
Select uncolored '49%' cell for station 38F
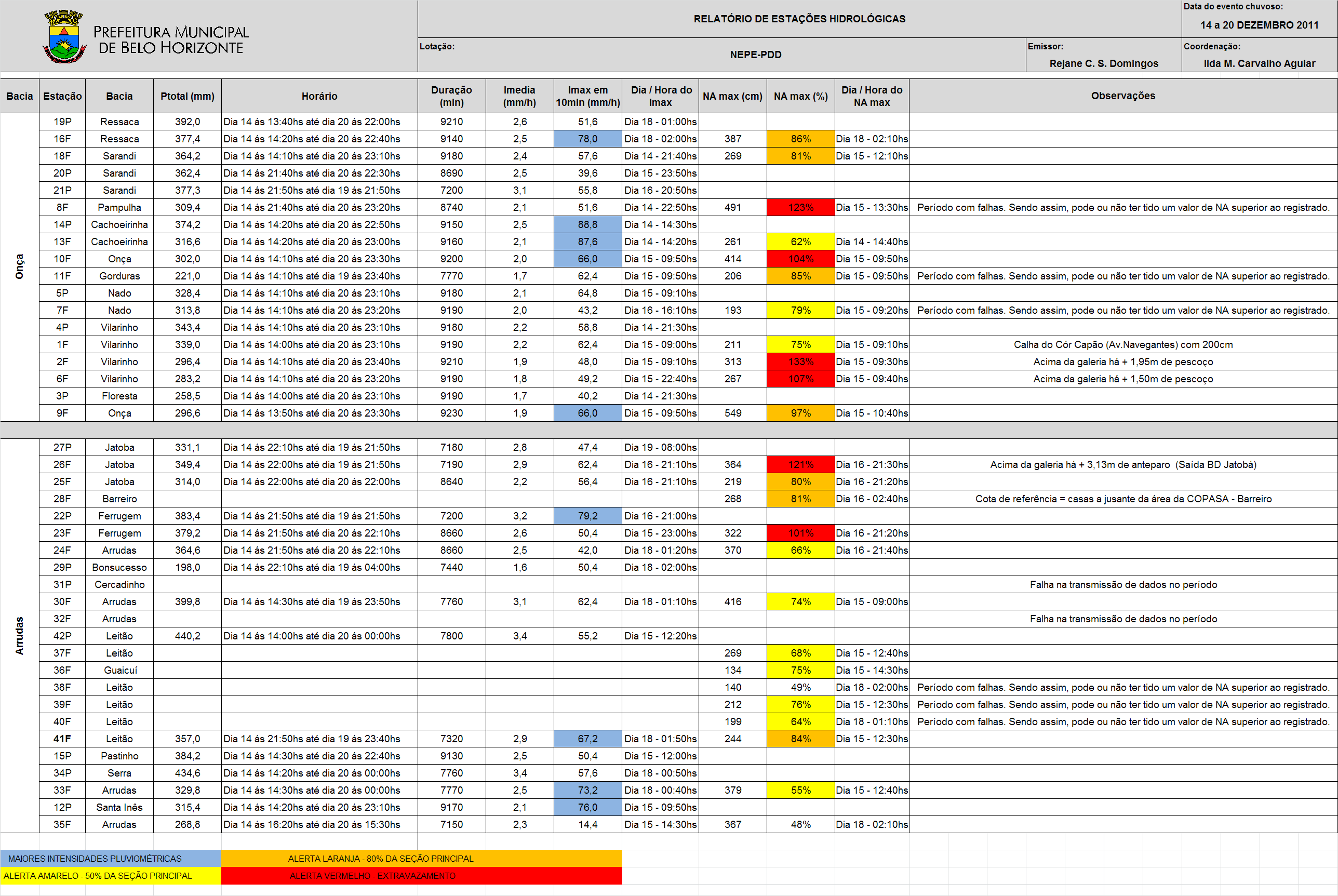click(x=800, y=687)
